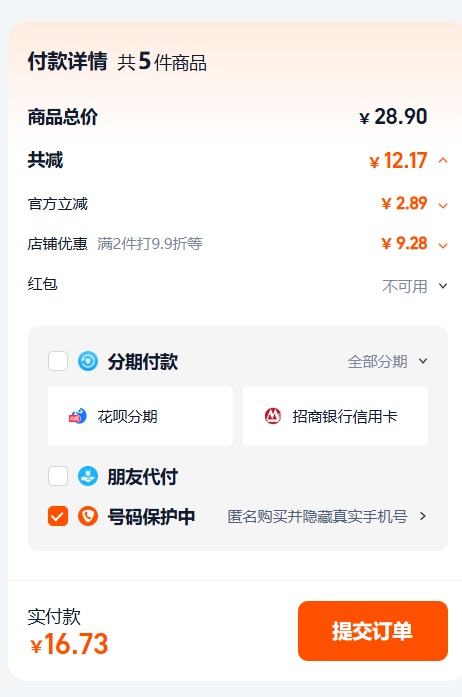Click the China Merchants Bank logo
This screenshot has height=697, width=462.
273,416
